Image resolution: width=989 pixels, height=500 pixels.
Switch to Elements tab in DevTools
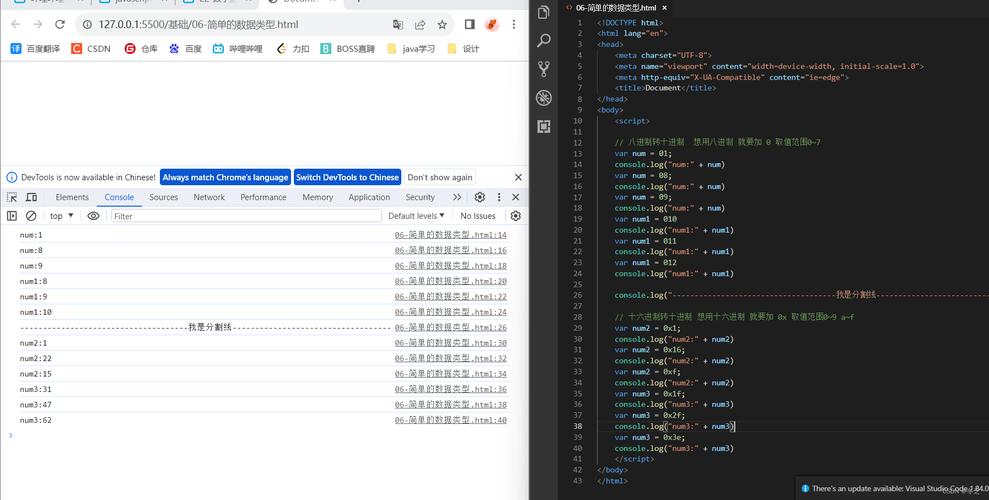pos(72,197)
